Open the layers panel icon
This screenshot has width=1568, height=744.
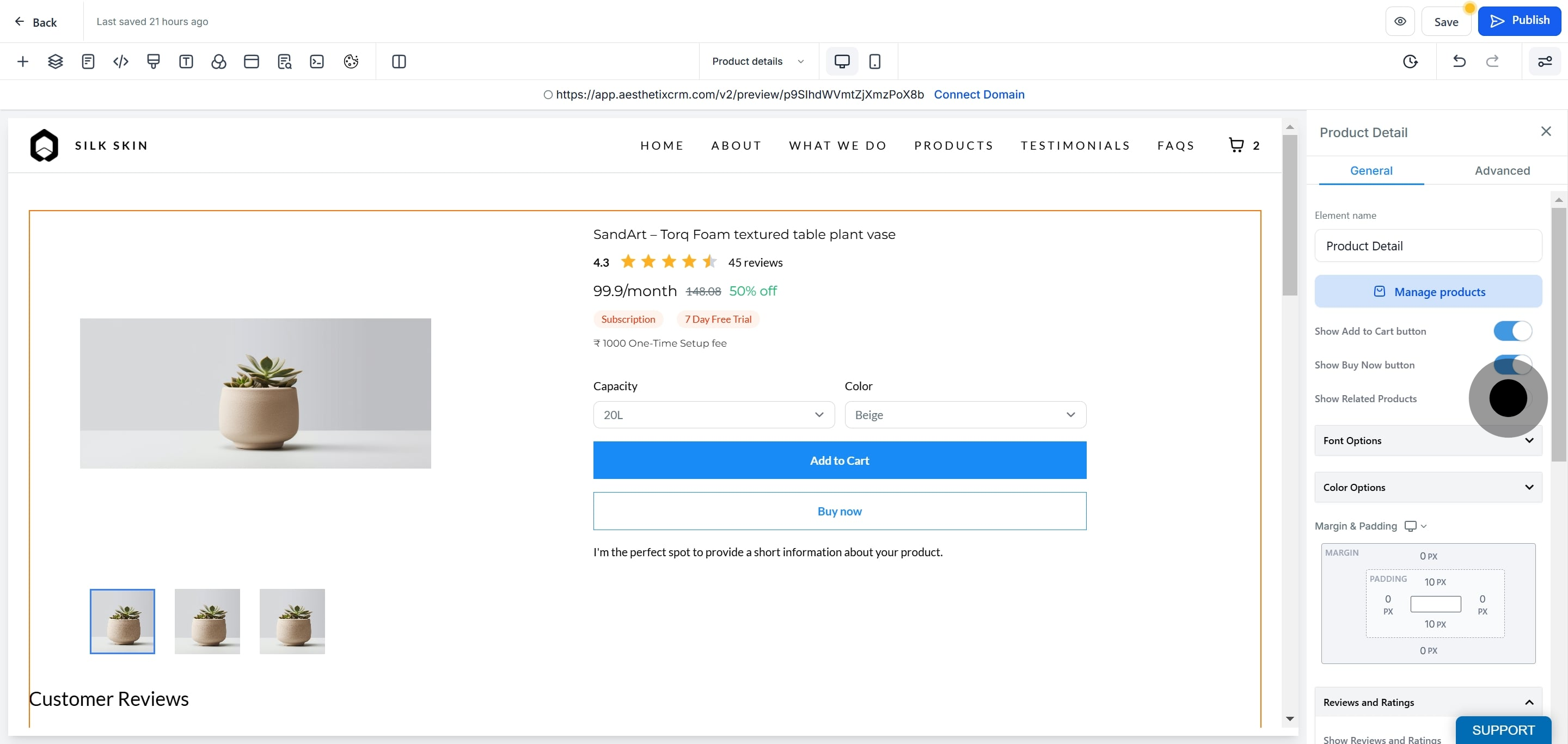[x=56, y=62]
